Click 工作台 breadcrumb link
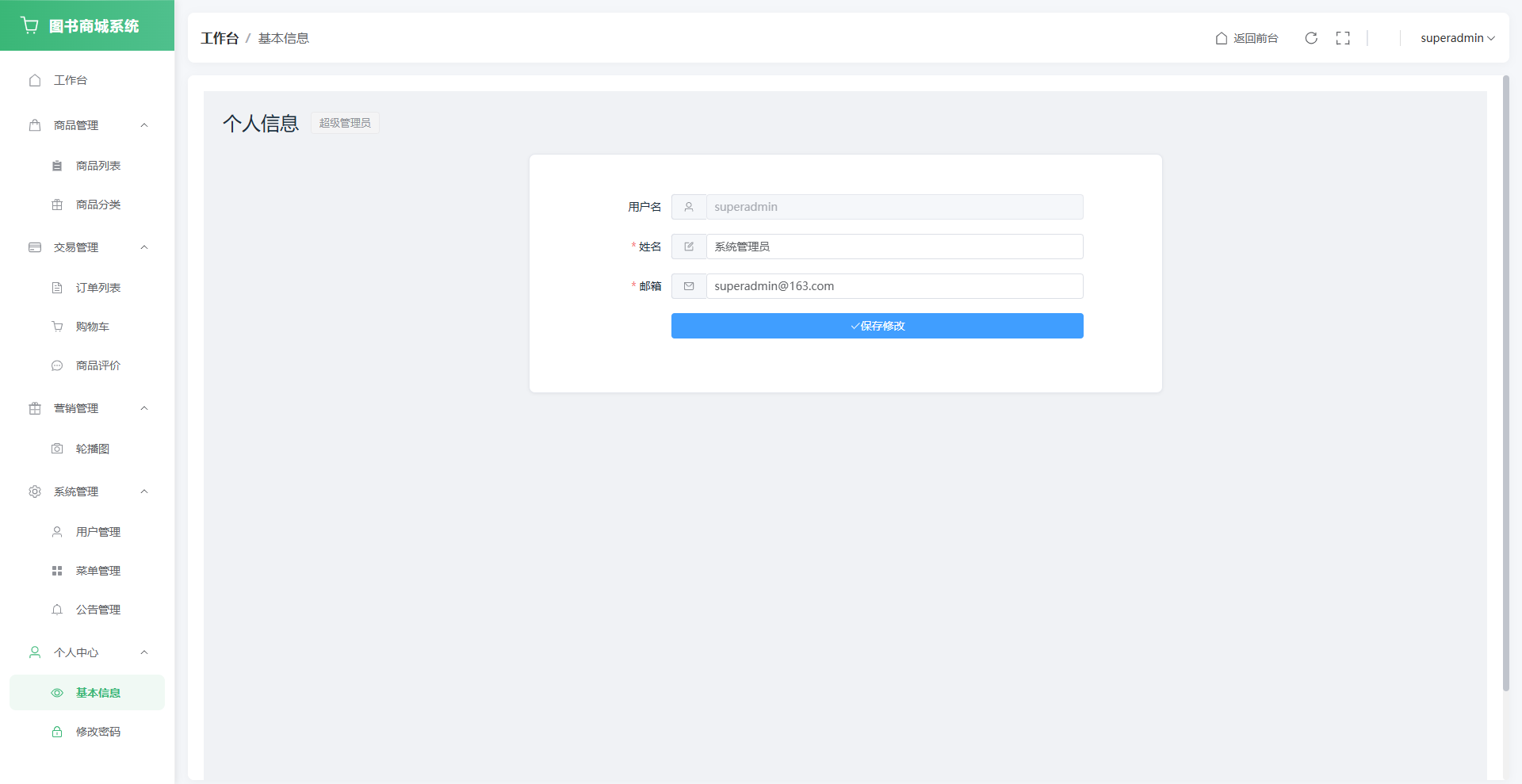This screenshot has width=1522, height=784. coord(220,38)
